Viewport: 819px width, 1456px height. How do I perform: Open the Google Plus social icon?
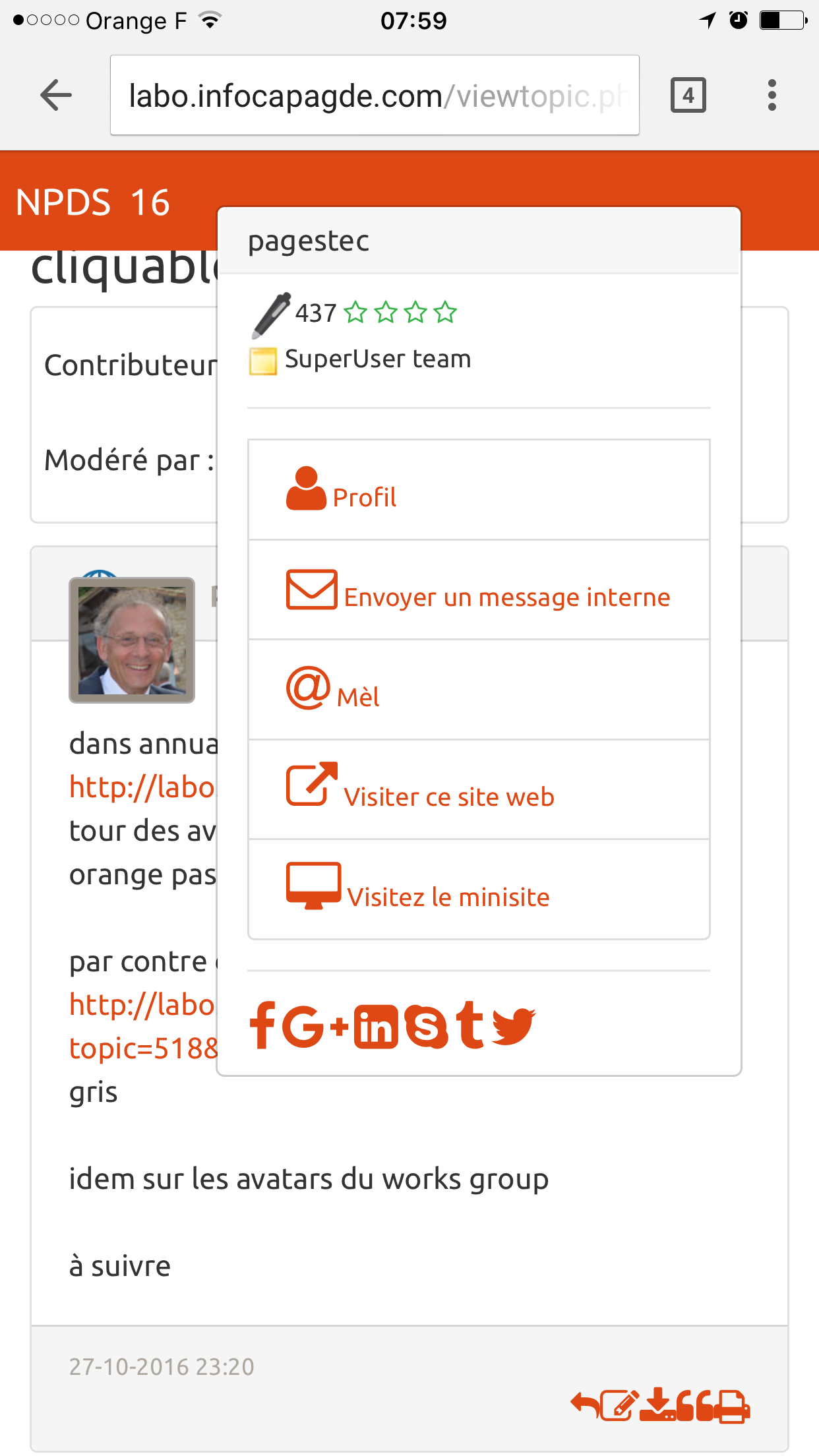315,1025
